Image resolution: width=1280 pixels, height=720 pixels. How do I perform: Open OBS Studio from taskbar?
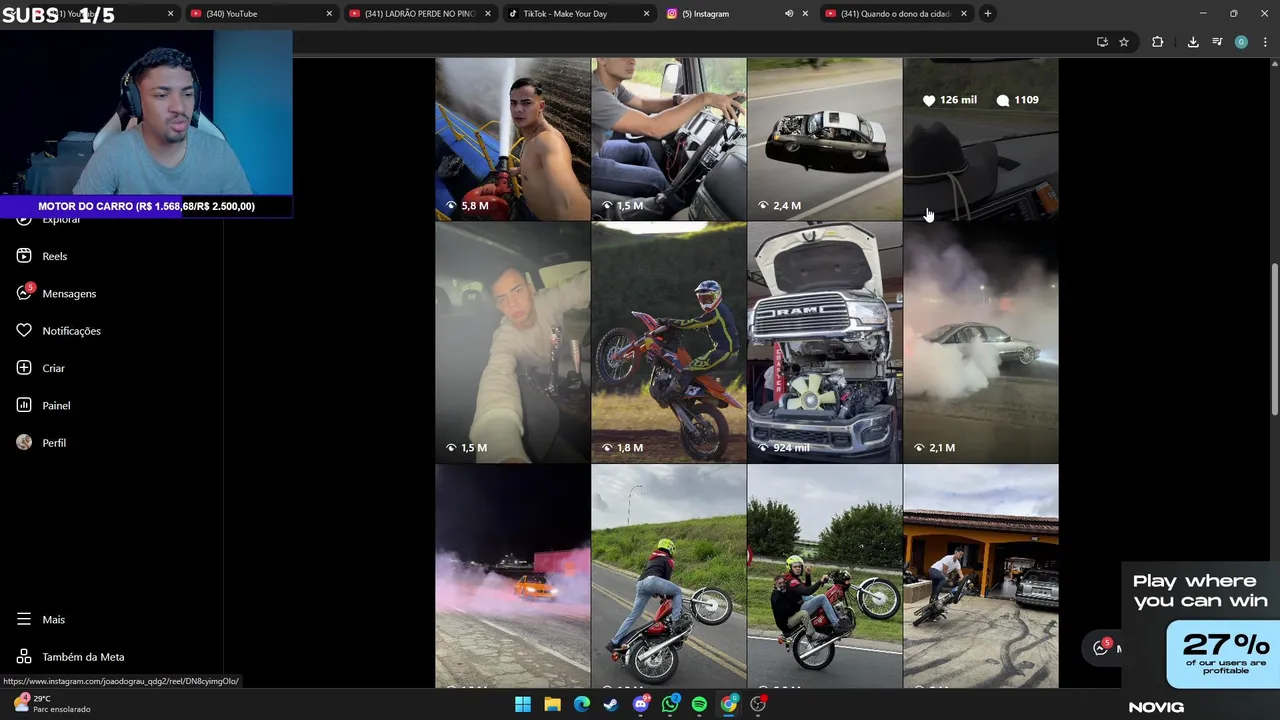pyautogui.click(x=758, y=704)
